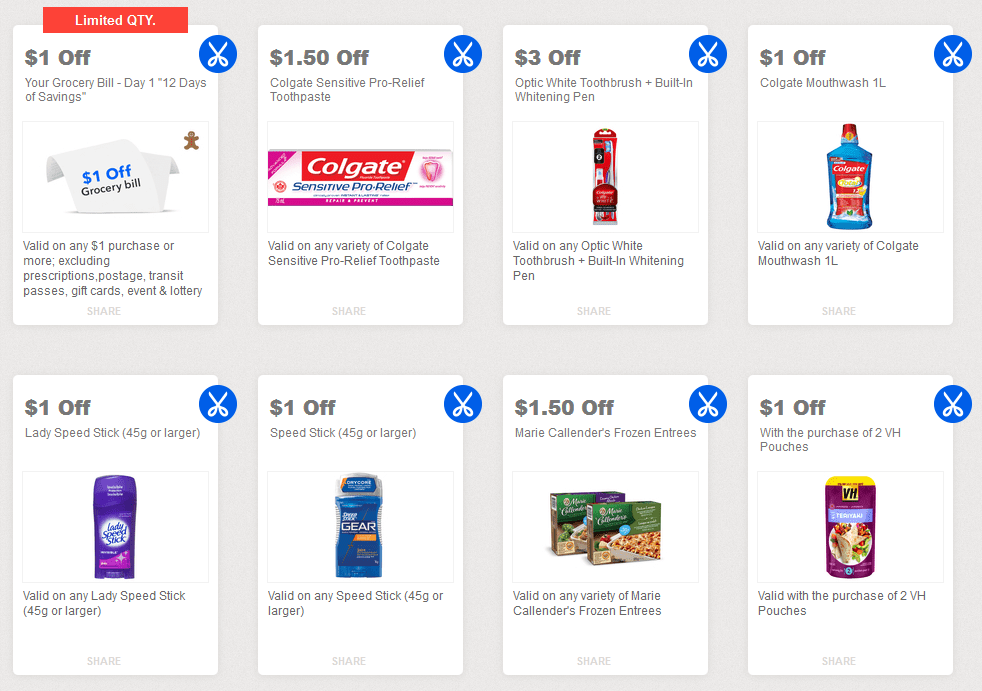The width and height of the screenshot is (982, 691).
Task: Clip the Optic White Toothbrush coupon
Action: [x=708, y=55]
